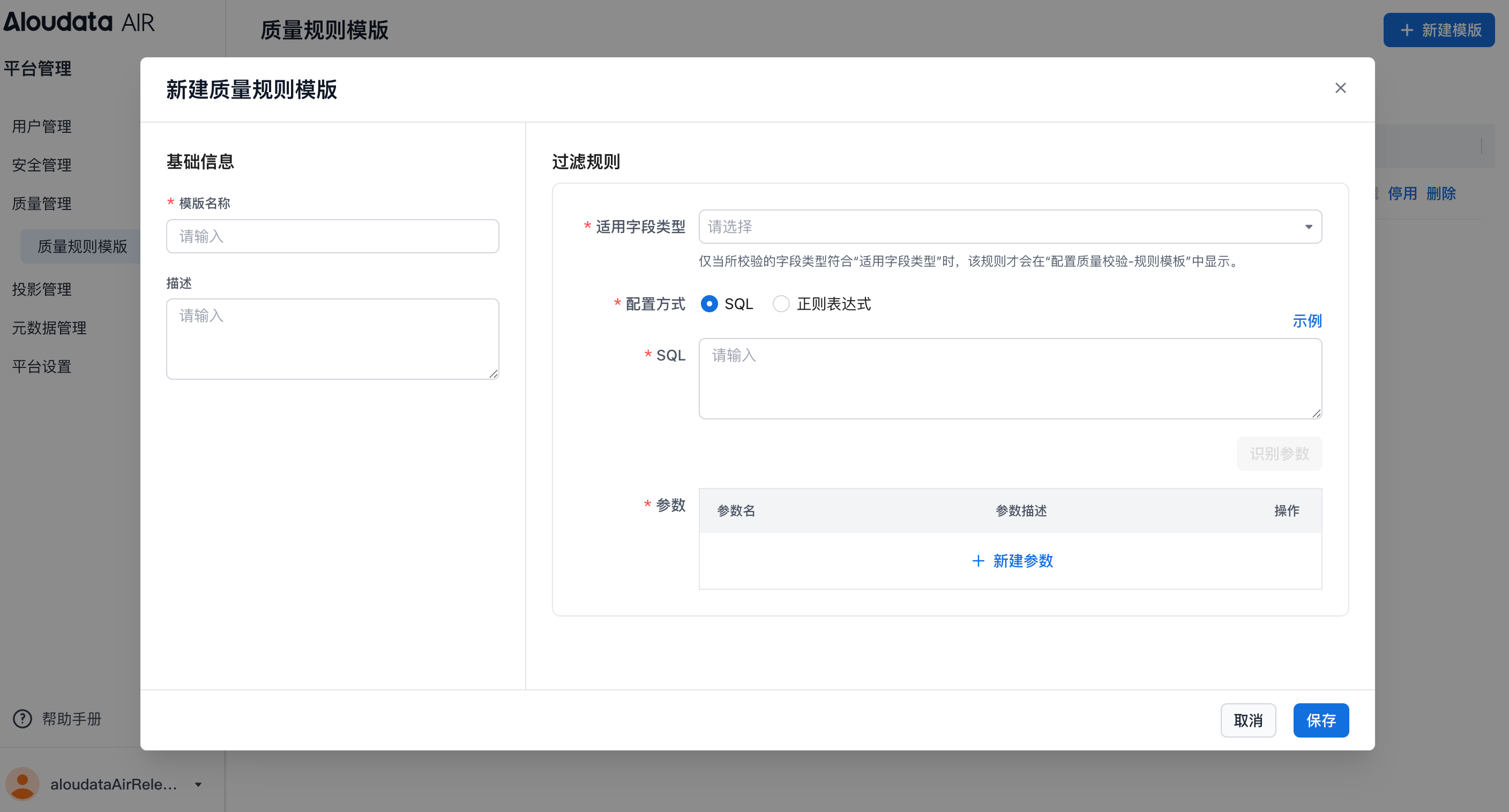The width and height of the screenshot is (1509, 812).
Task: Click the user avatar at bottom left
Action: coord(23,784)
